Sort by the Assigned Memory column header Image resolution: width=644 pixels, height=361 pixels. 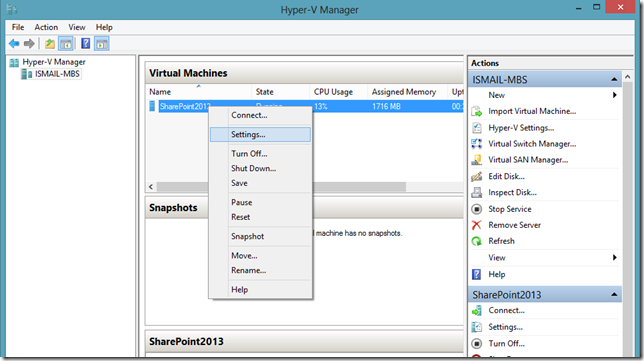[x=408, y=92]
